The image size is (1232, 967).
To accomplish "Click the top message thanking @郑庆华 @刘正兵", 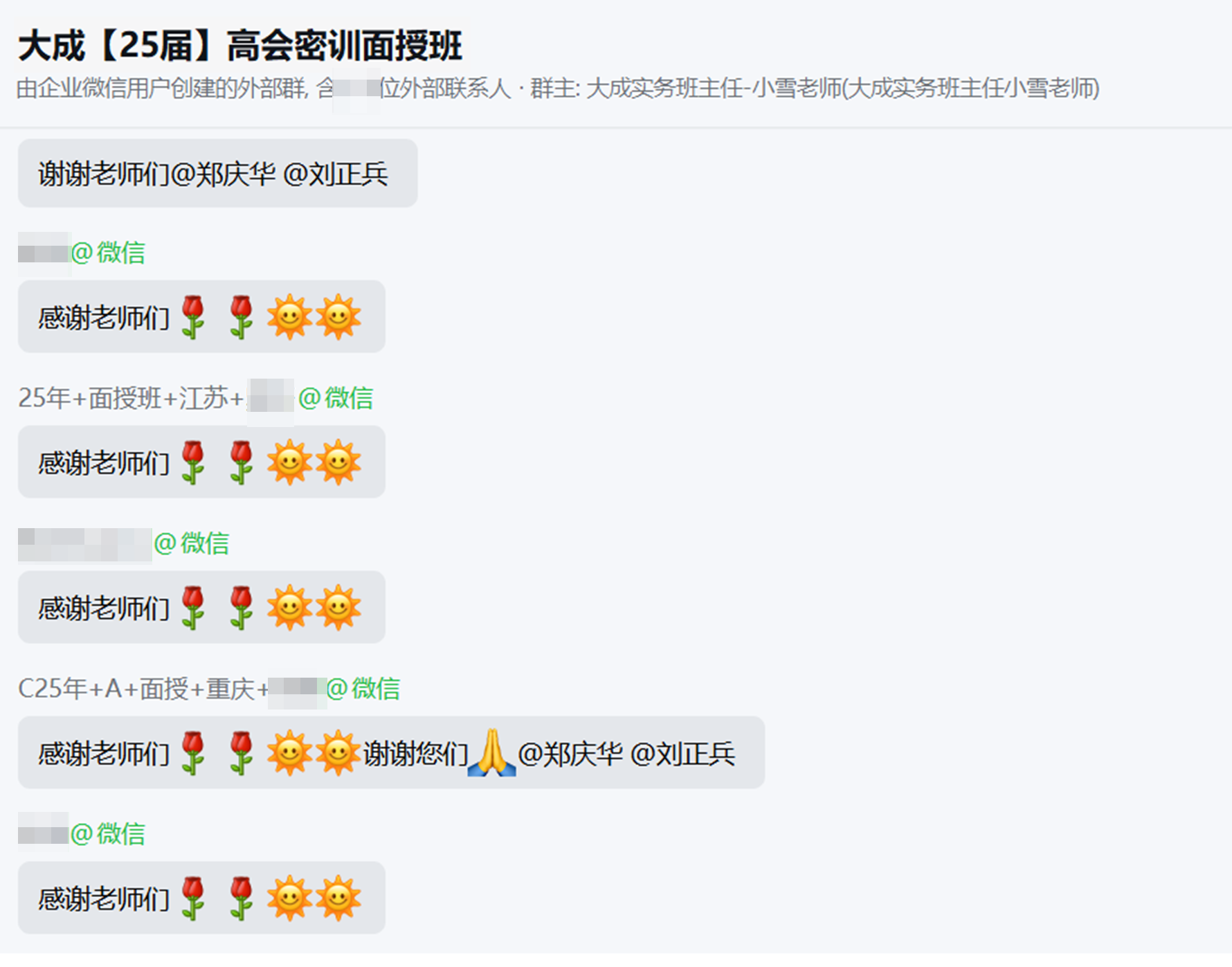I will [x=217, y=173].
